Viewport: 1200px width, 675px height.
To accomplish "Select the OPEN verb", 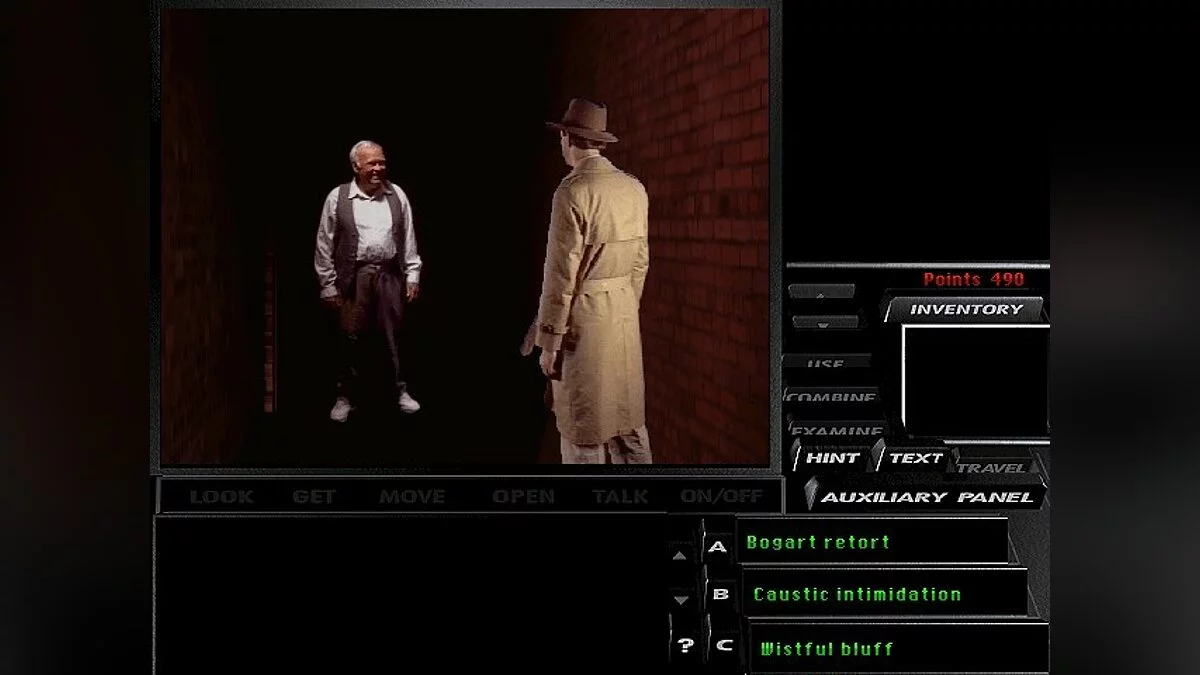I will 523,496.
